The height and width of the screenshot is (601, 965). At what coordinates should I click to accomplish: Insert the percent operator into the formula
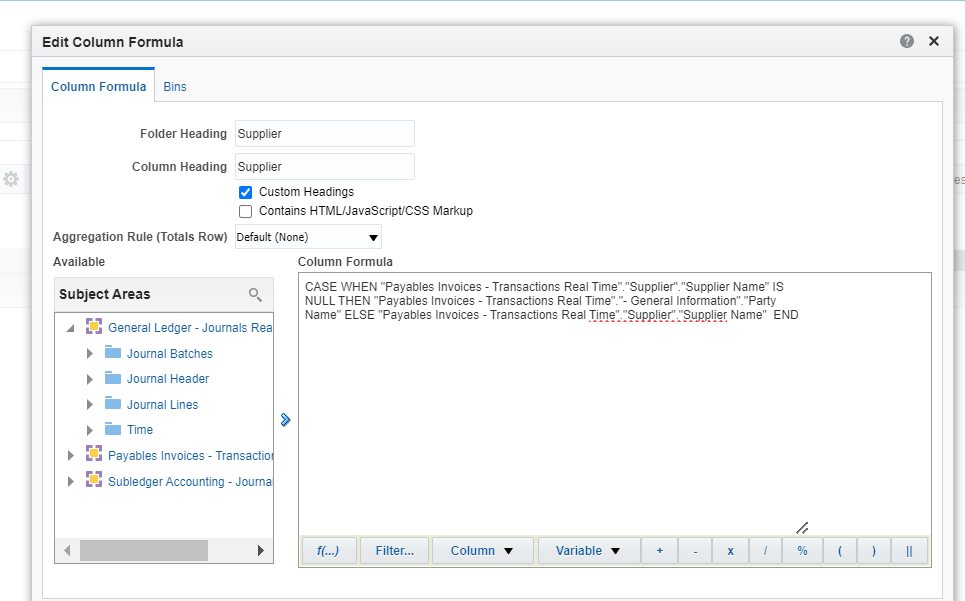(x=801, y=550)
